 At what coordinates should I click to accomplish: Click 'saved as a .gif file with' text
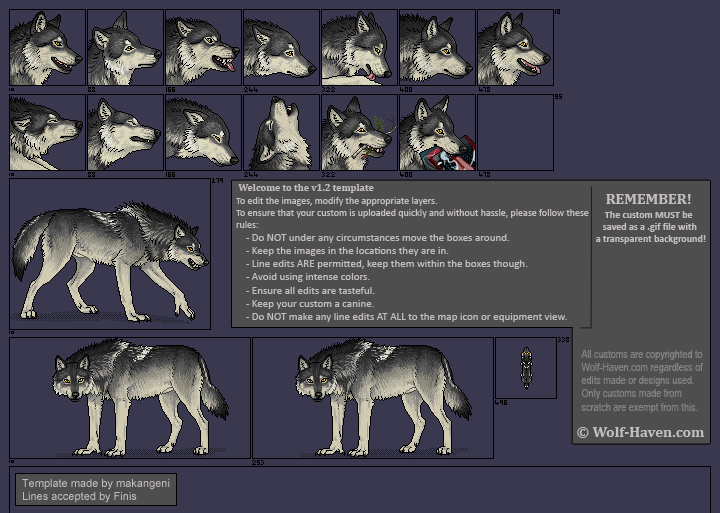649,226
